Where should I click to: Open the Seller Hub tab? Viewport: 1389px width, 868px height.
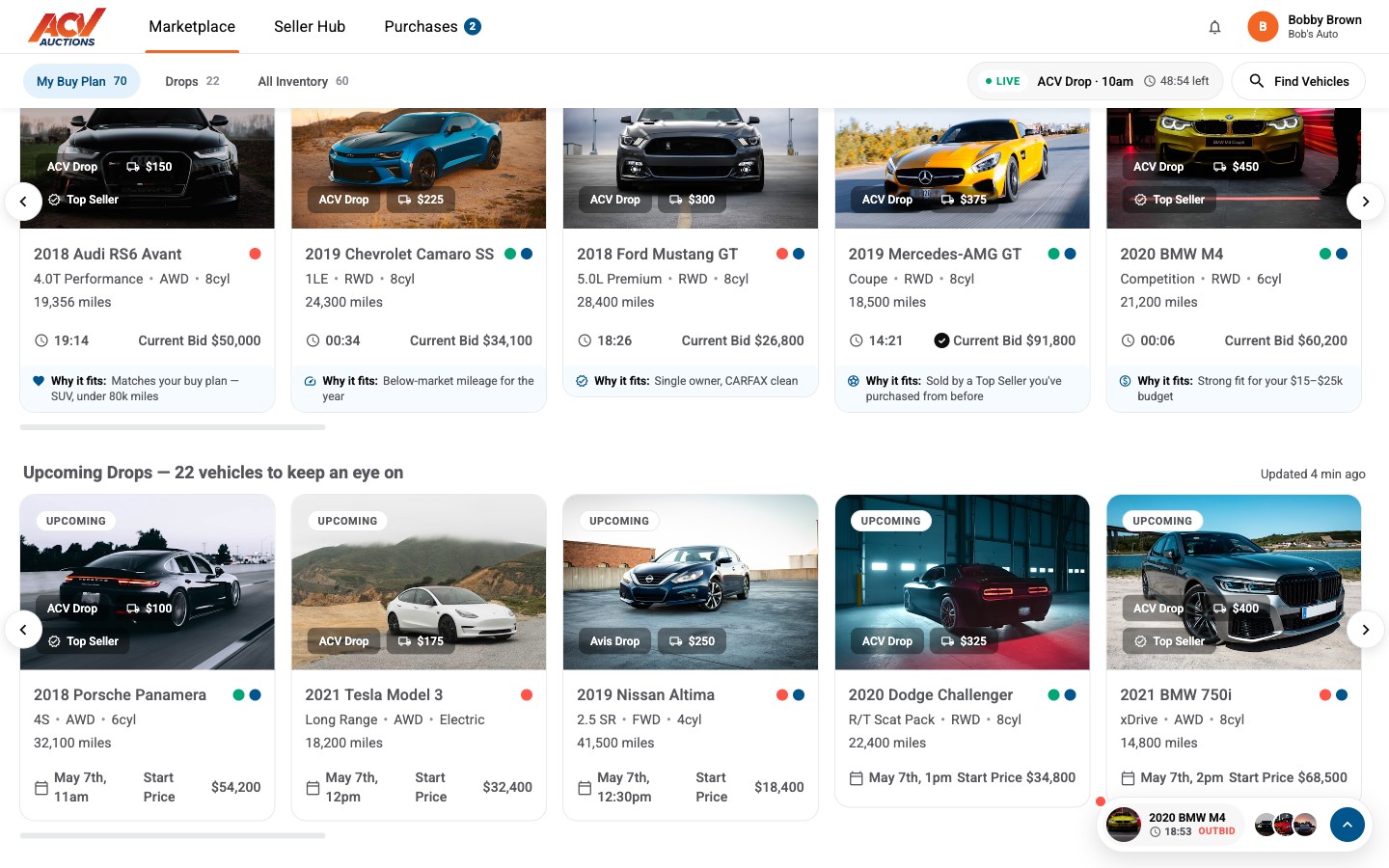310,27
